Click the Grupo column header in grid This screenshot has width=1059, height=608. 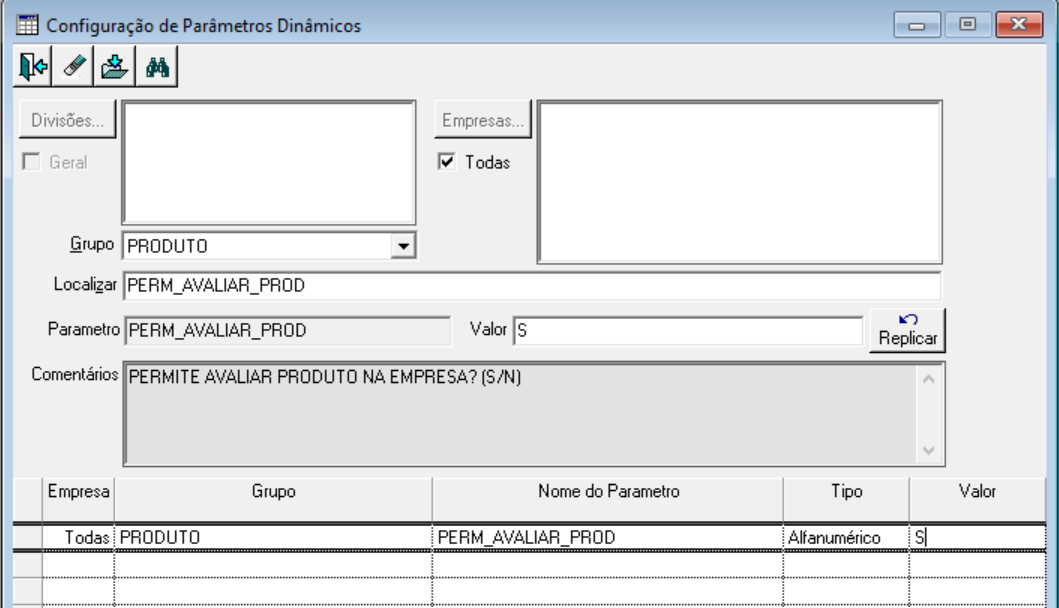[x=274, y=499]
